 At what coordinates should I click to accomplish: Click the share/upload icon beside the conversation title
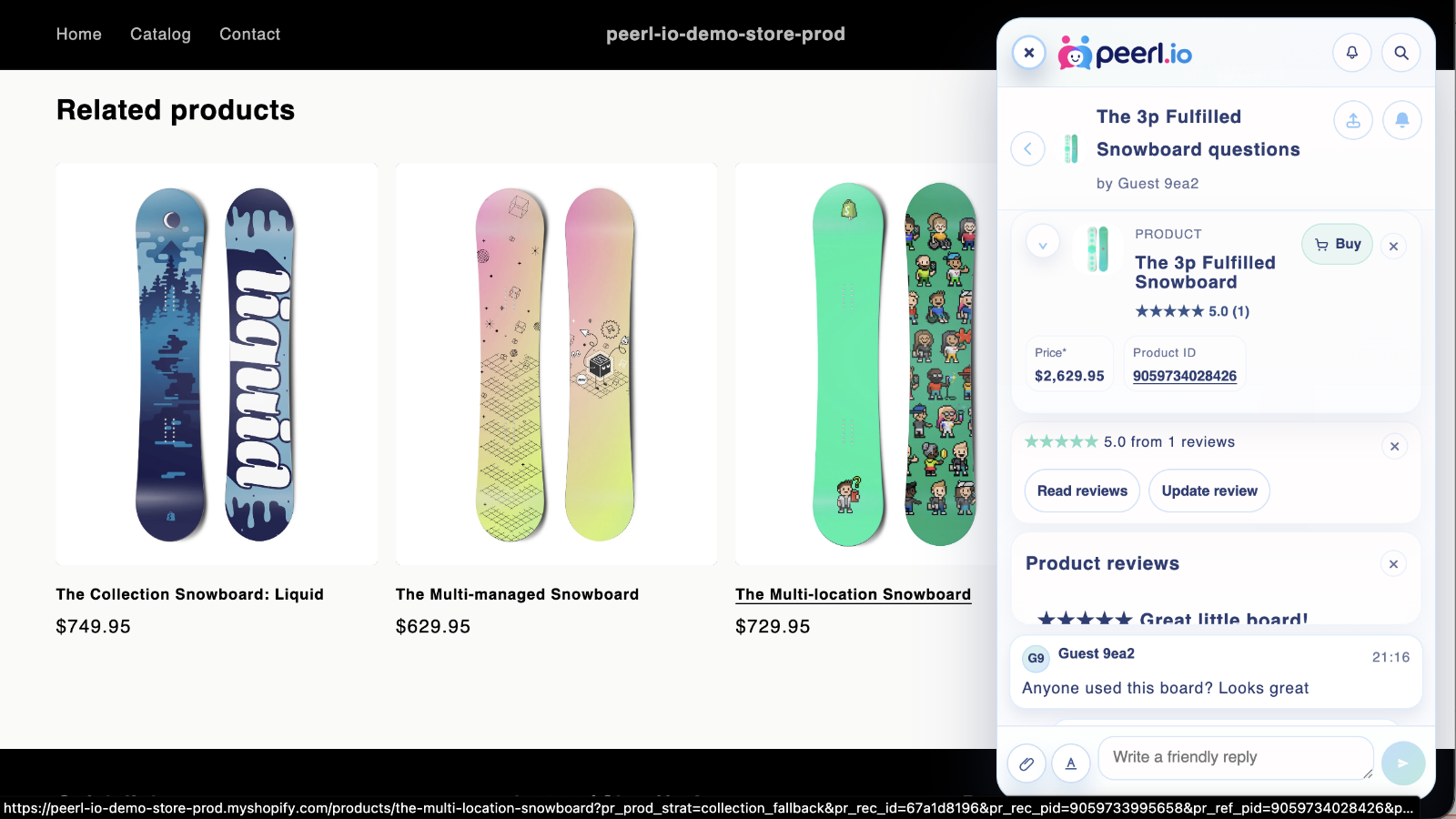click(1353, 120)
